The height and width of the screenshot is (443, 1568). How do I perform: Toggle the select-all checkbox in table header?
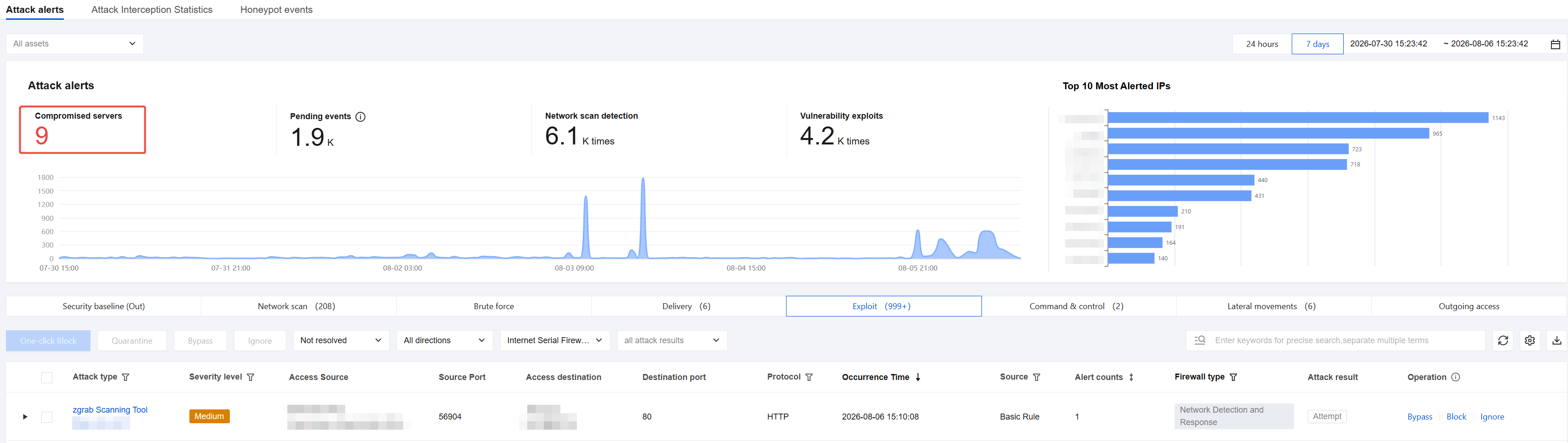47,378
